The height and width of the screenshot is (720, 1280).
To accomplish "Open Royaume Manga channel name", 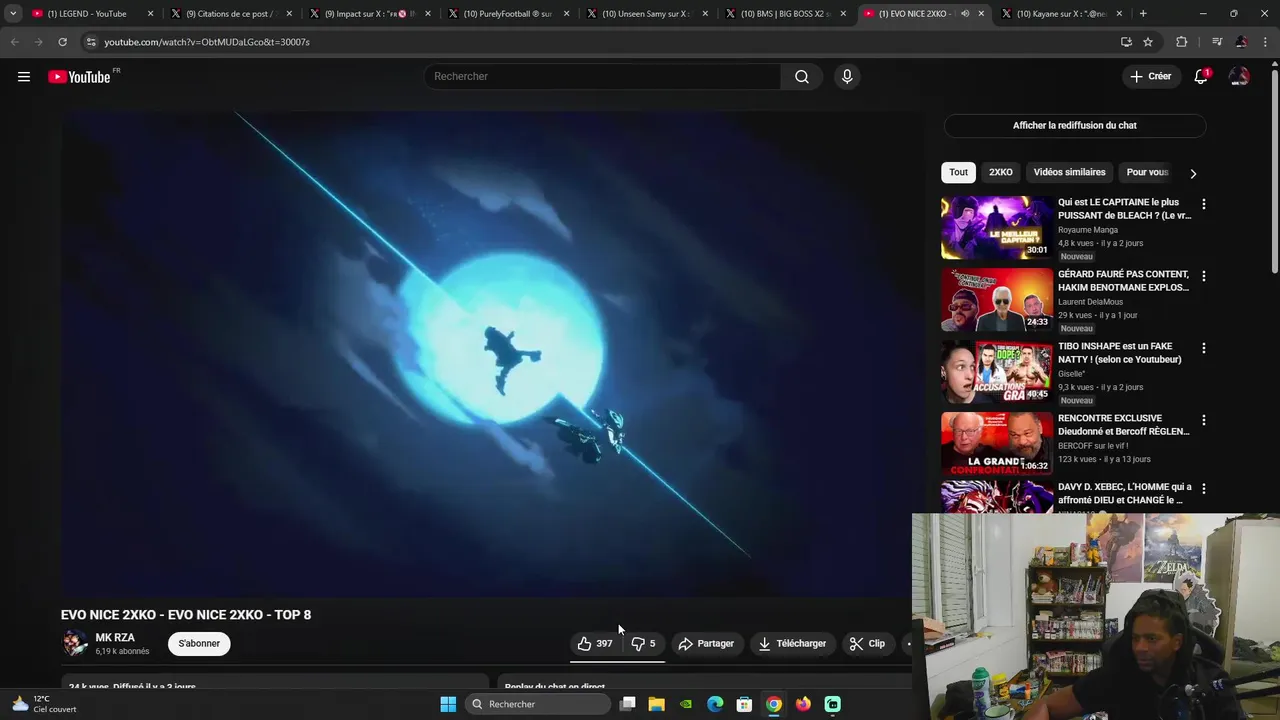I will [x=1088, y=230].
